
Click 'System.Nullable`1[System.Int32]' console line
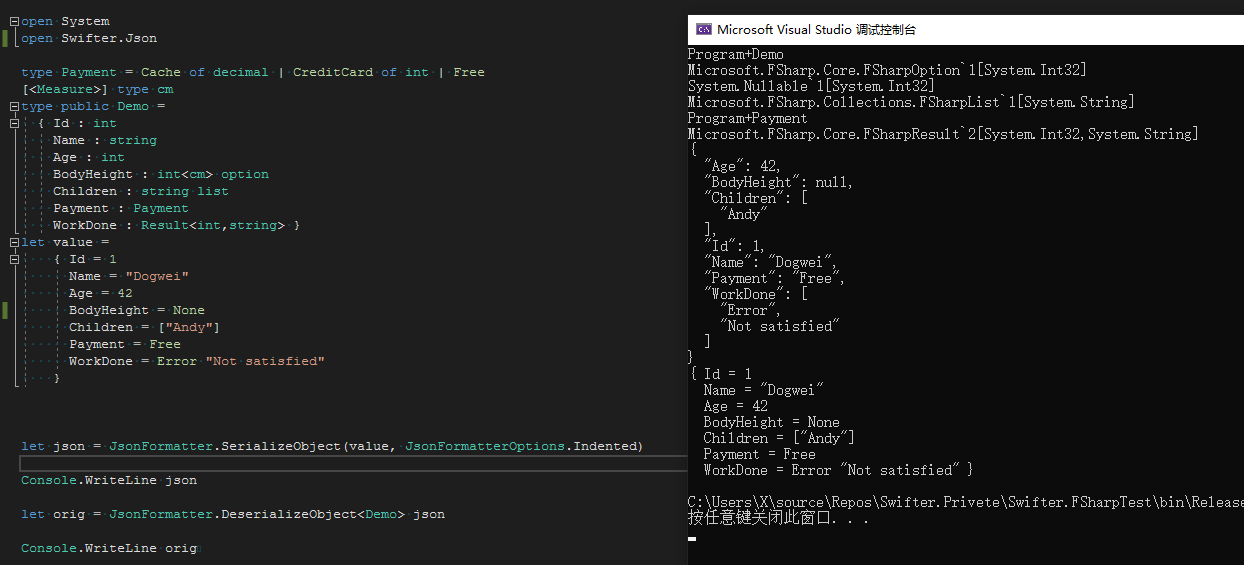(x=811, y=86)
